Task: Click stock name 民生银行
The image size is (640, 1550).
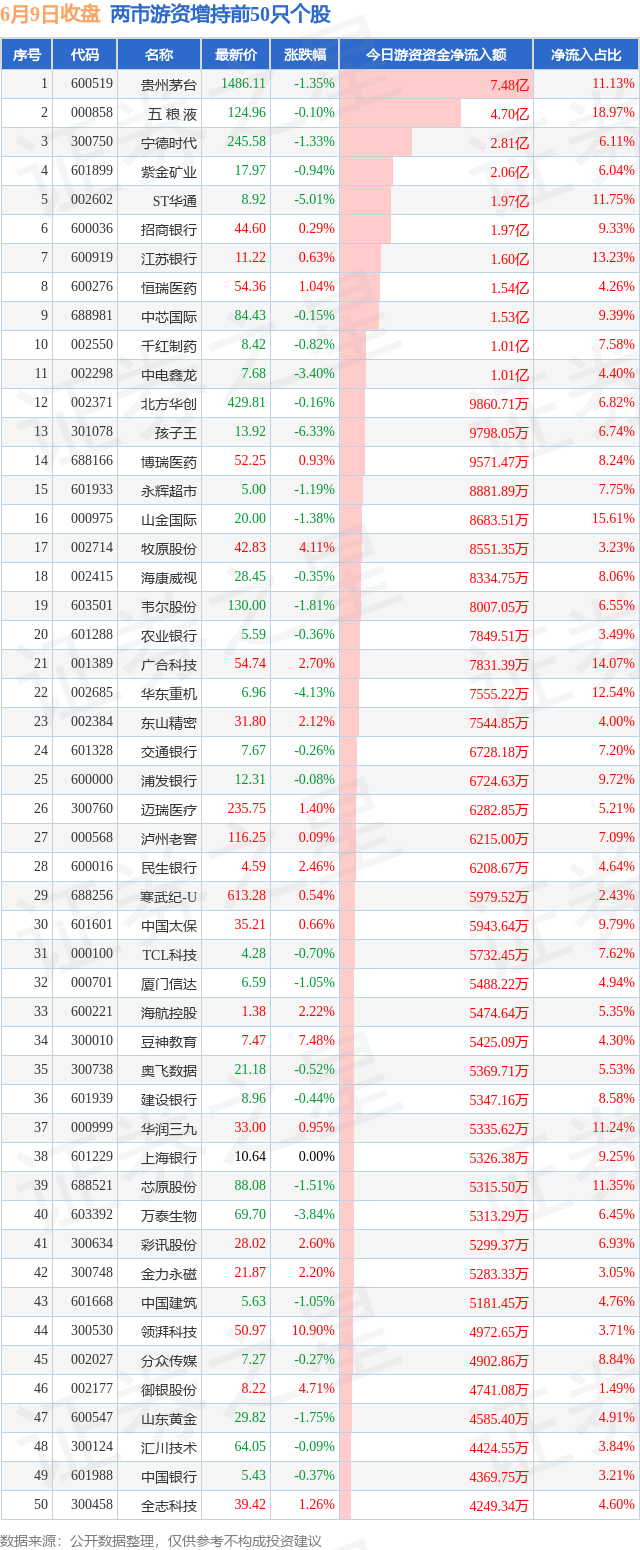Action: tap(169, 868)
